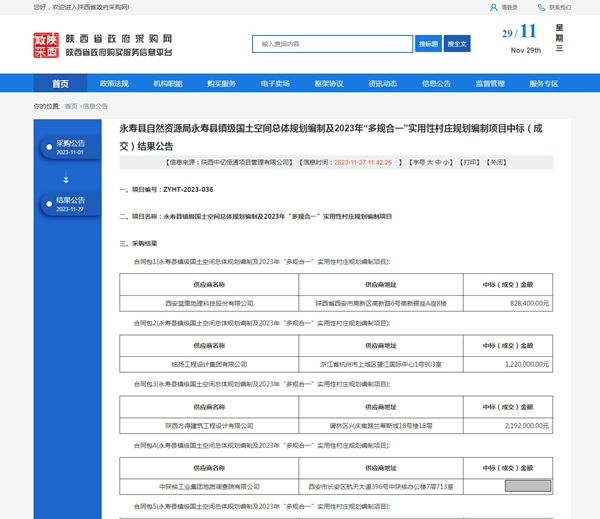Open 机构职能 navigation menu item

(168, 83)
